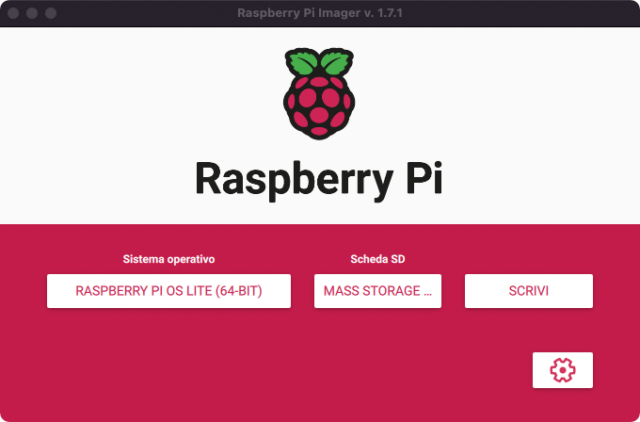
Task: Click the "Scheda SD" label
Action: coord(377,259)
